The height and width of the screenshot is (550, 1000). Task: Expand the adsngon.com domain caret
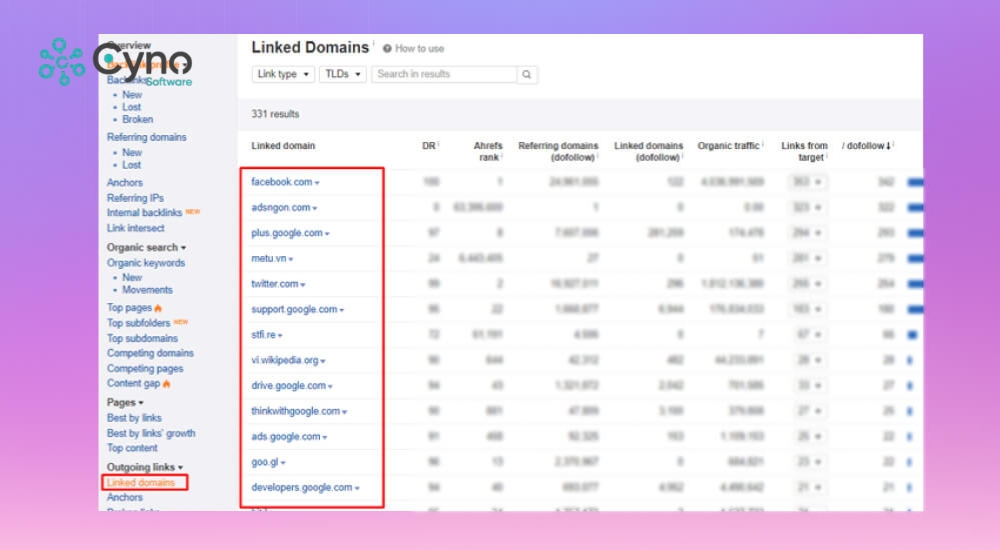tap(315, 208)
